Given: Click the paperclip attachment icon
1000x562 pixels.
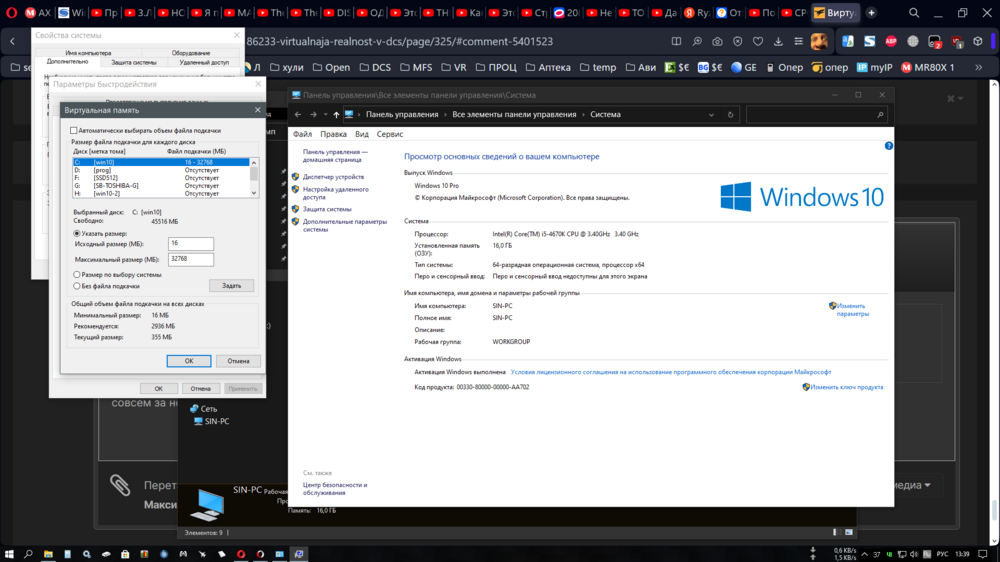Looking at the screenshot, I should (x=120, y=485).
